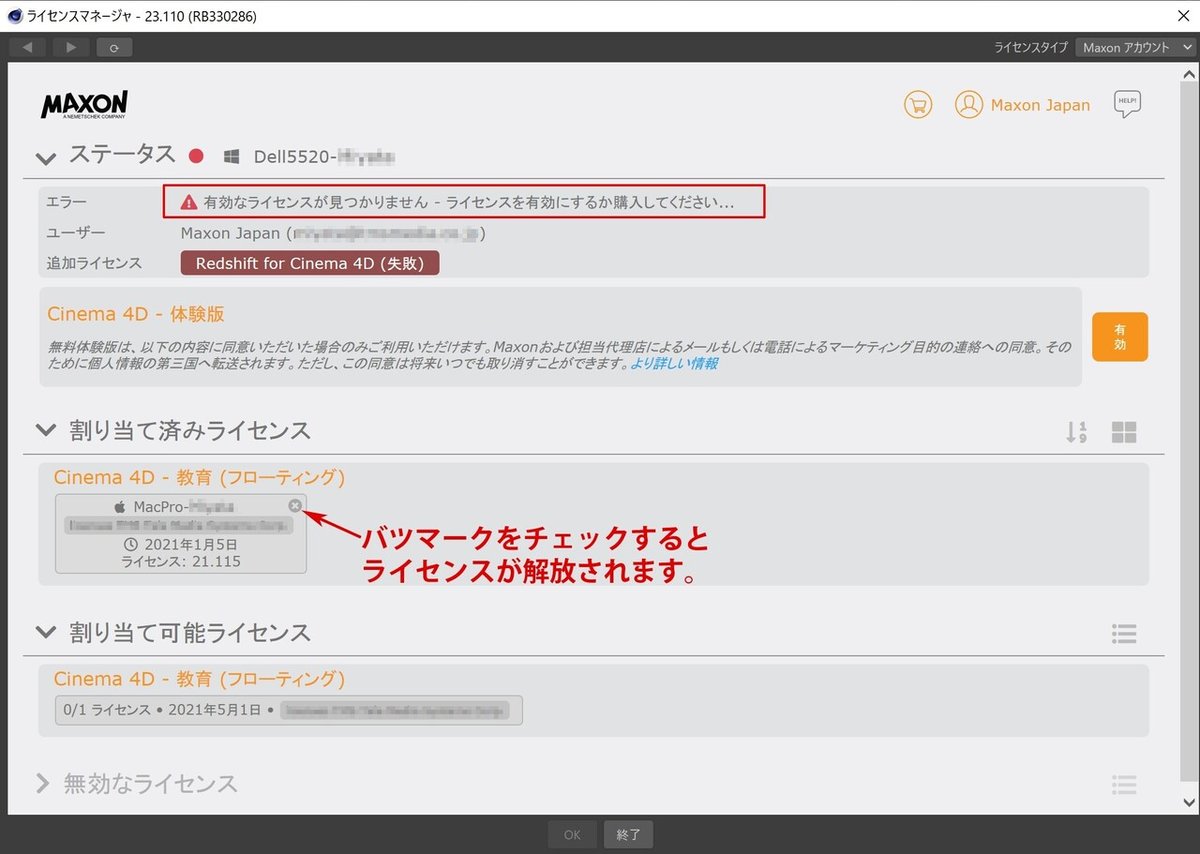Click the Cinema 4D - 体験版 heading

[x=136, y=314]
